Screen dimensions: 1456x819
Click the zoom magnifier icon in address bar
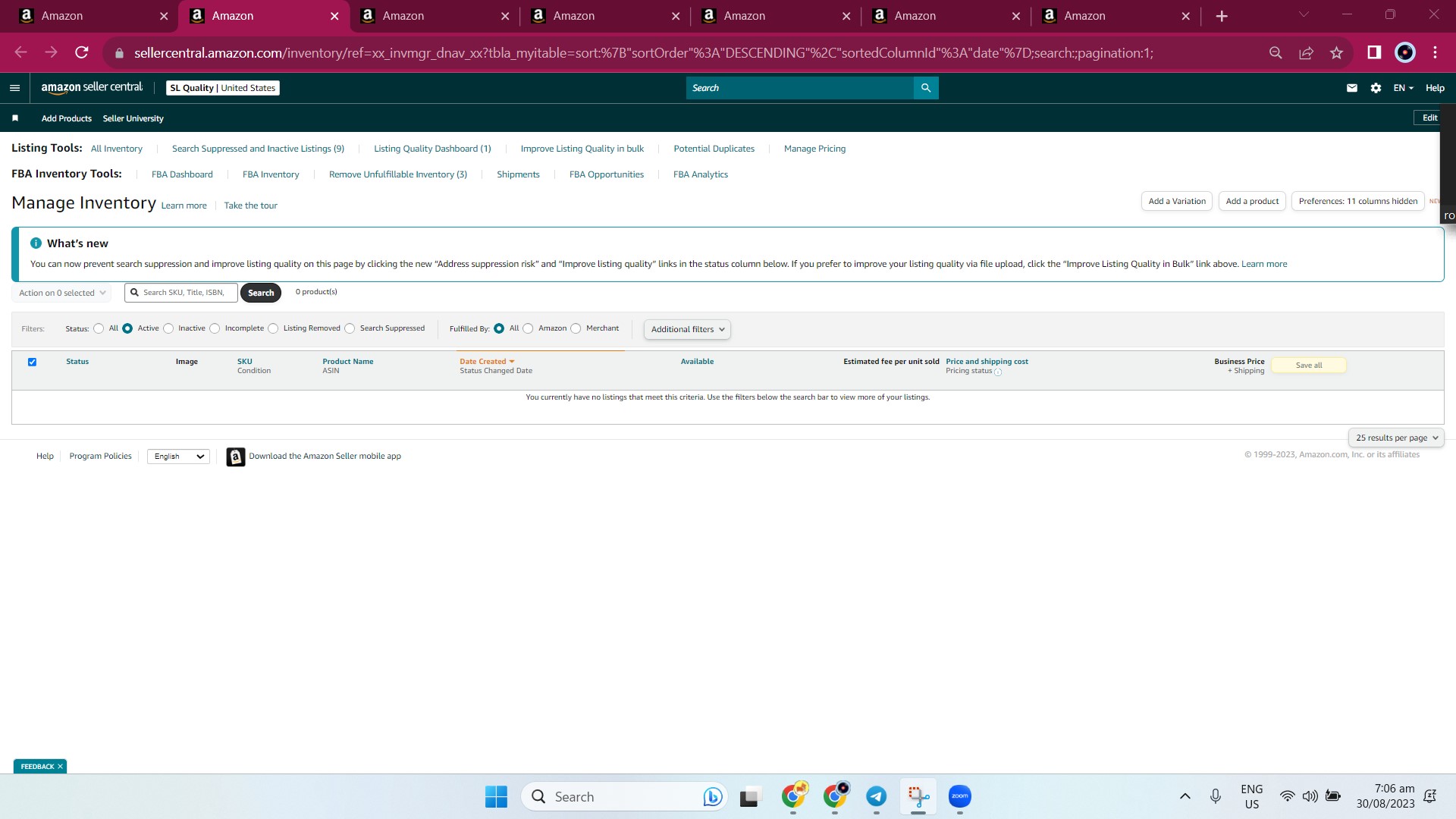coord(1276,52)
